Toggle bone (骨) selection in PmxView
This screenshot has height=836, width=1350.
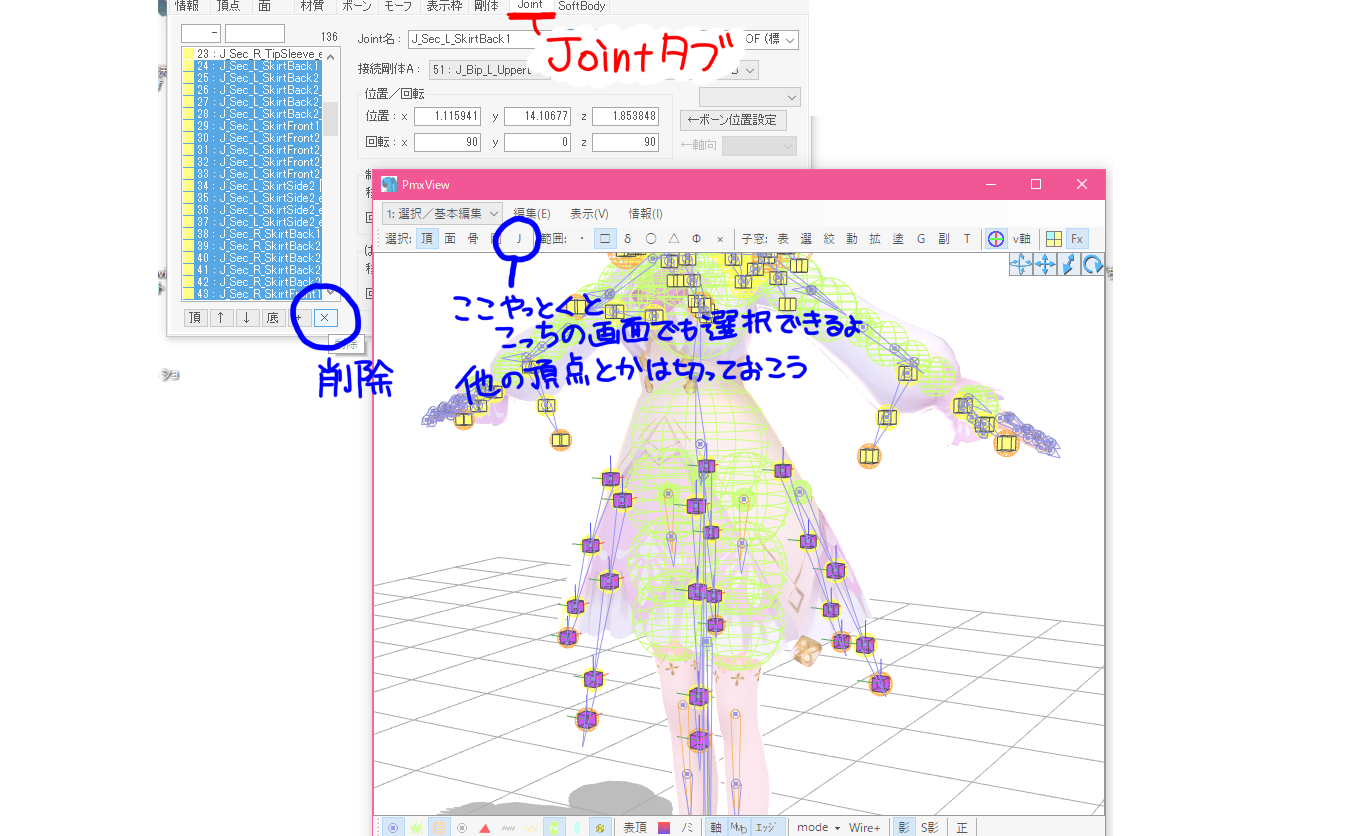coord(473,239)
